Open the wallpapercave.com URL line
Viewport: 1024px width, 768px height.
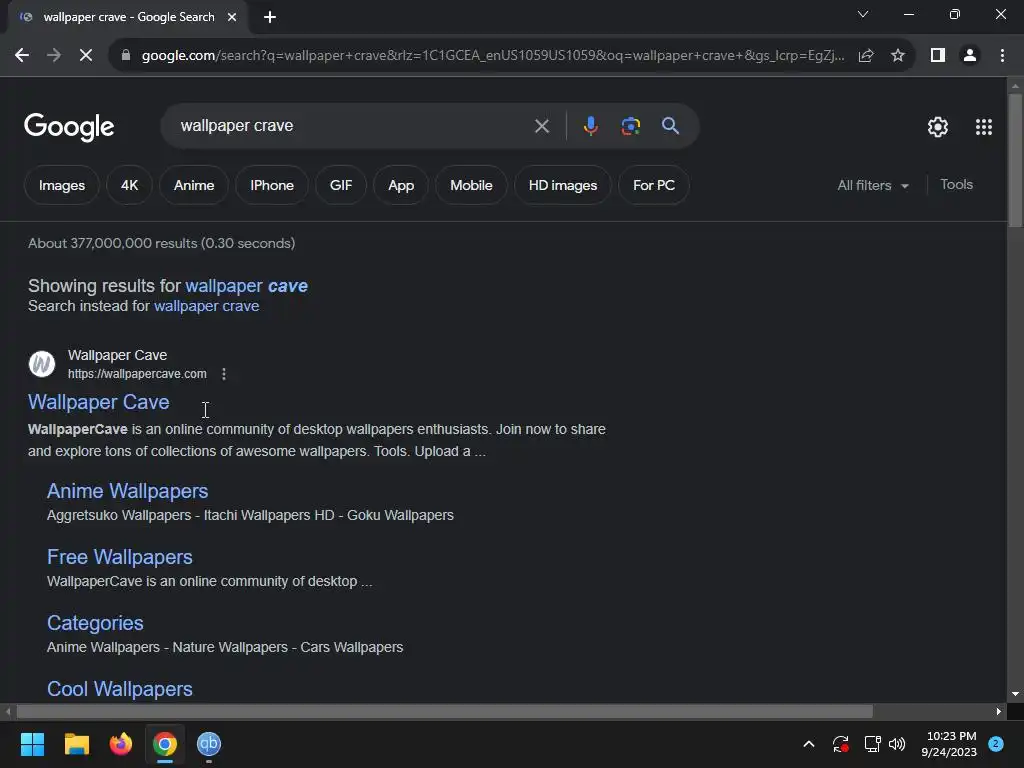point(137,374)
